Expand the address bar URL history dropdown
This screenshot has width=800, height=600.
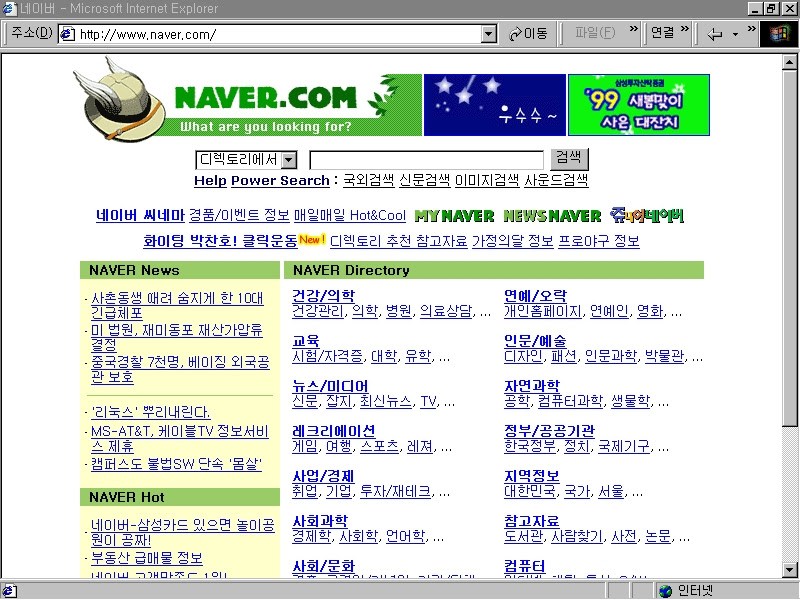point(488,33)
